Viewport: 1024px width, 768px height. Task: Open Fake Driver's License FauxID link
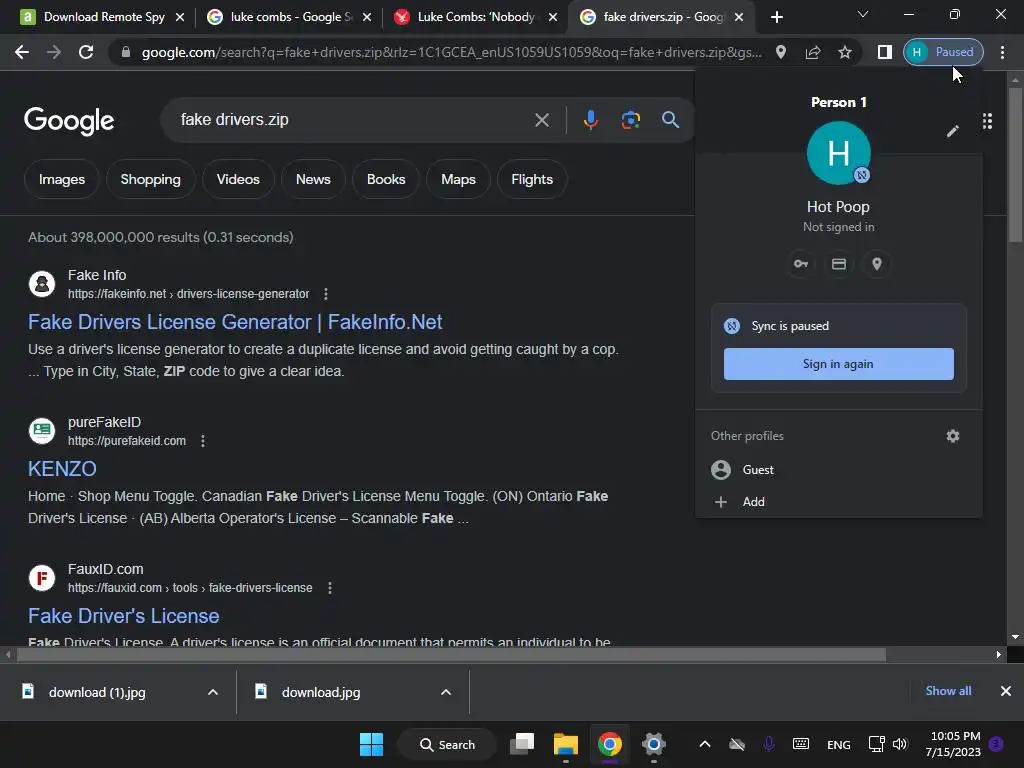pos(123,616)
